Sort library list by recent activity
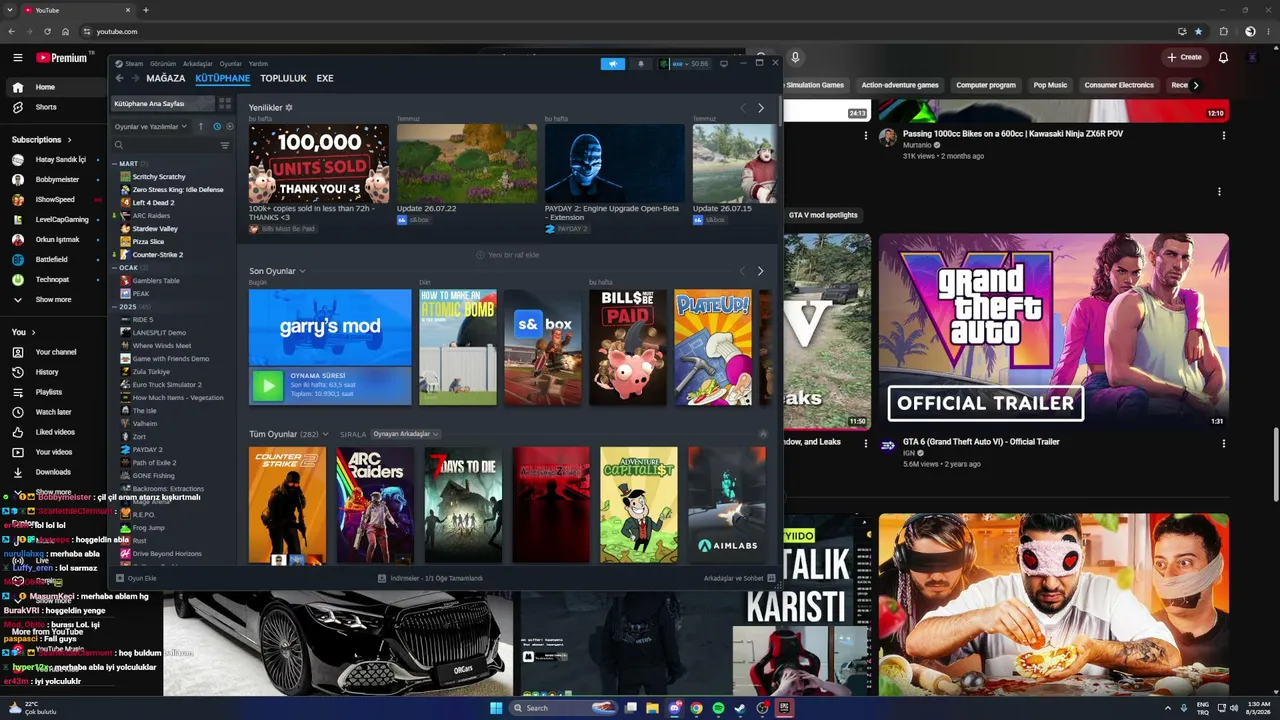 216,127
